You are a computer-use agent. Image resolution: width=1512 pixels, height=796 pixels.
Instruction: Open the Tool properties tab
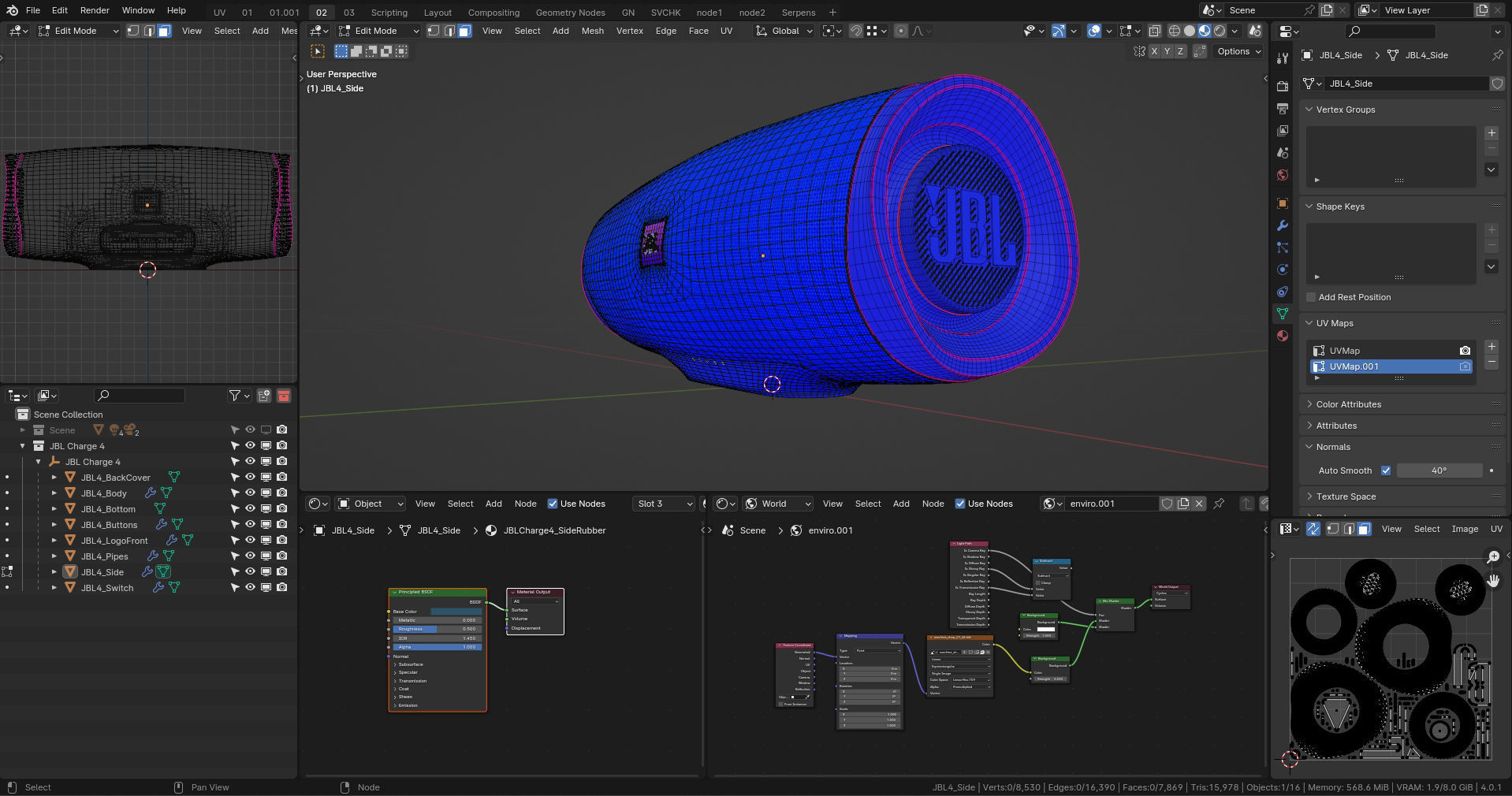point(1283,58)
